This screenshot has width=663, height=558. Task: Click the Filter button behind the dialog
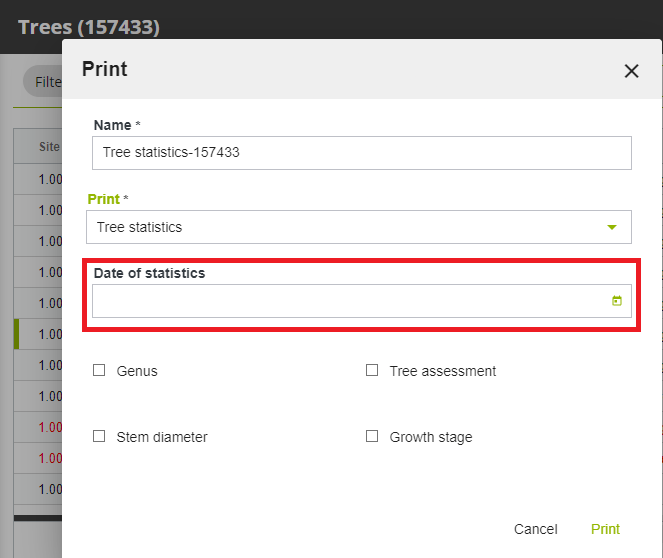(x=45, y=82)
